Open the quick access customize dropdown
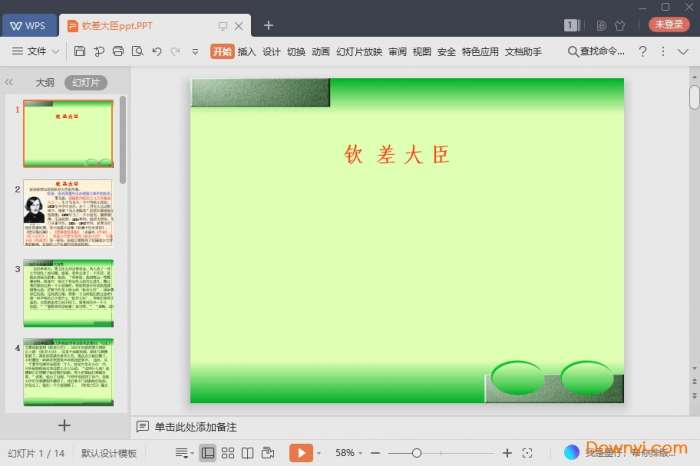Screen dimensions: 700x466 point(195,52)
